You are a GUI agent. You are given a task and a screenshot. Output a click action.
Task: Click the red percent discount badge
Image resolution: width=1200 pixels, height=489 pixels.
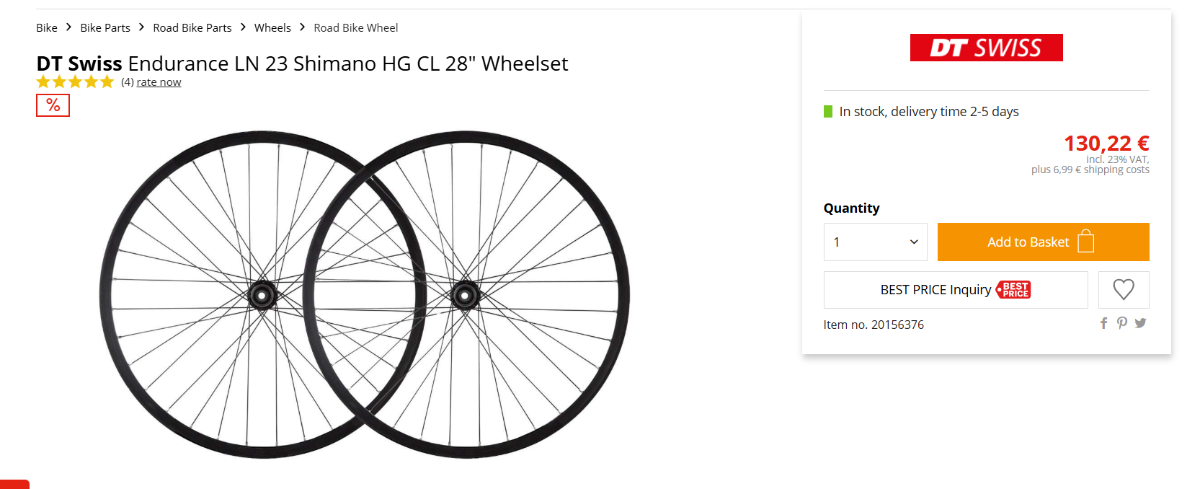click(53, 105)
